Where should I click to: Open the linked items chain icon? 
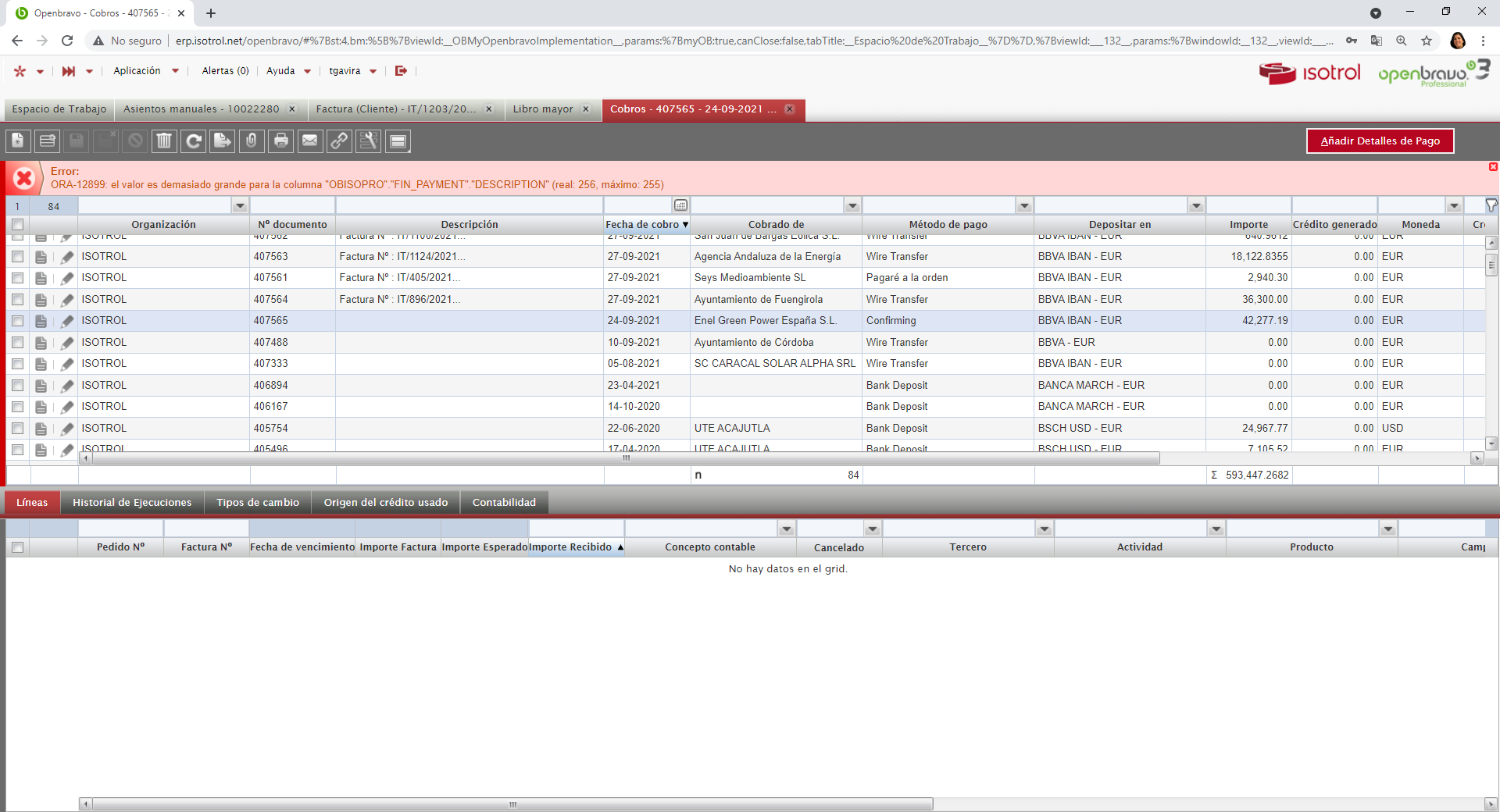339,141
